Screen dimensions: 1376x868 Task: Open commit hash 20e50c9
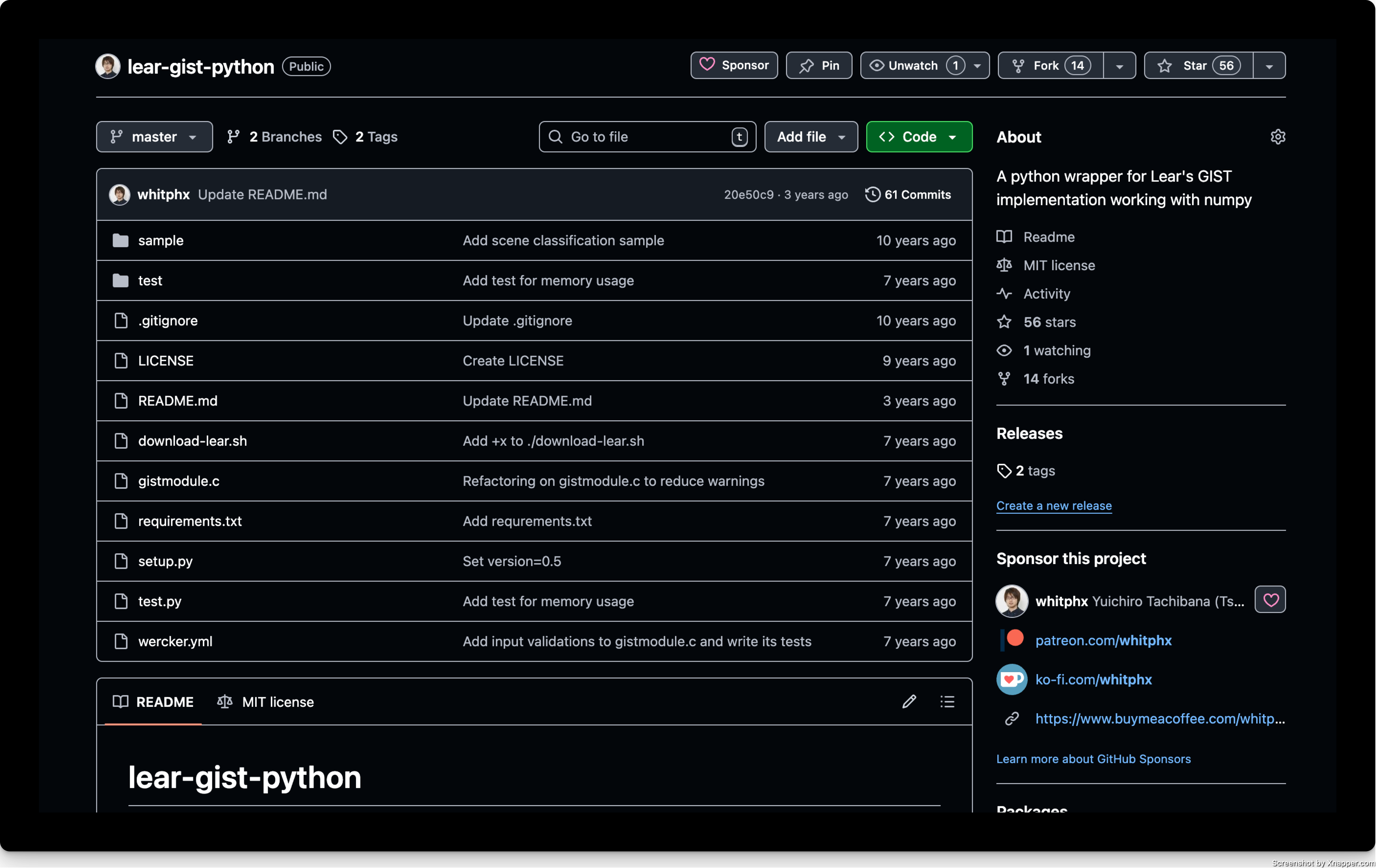pyautogui.click(x=749, y=195)
